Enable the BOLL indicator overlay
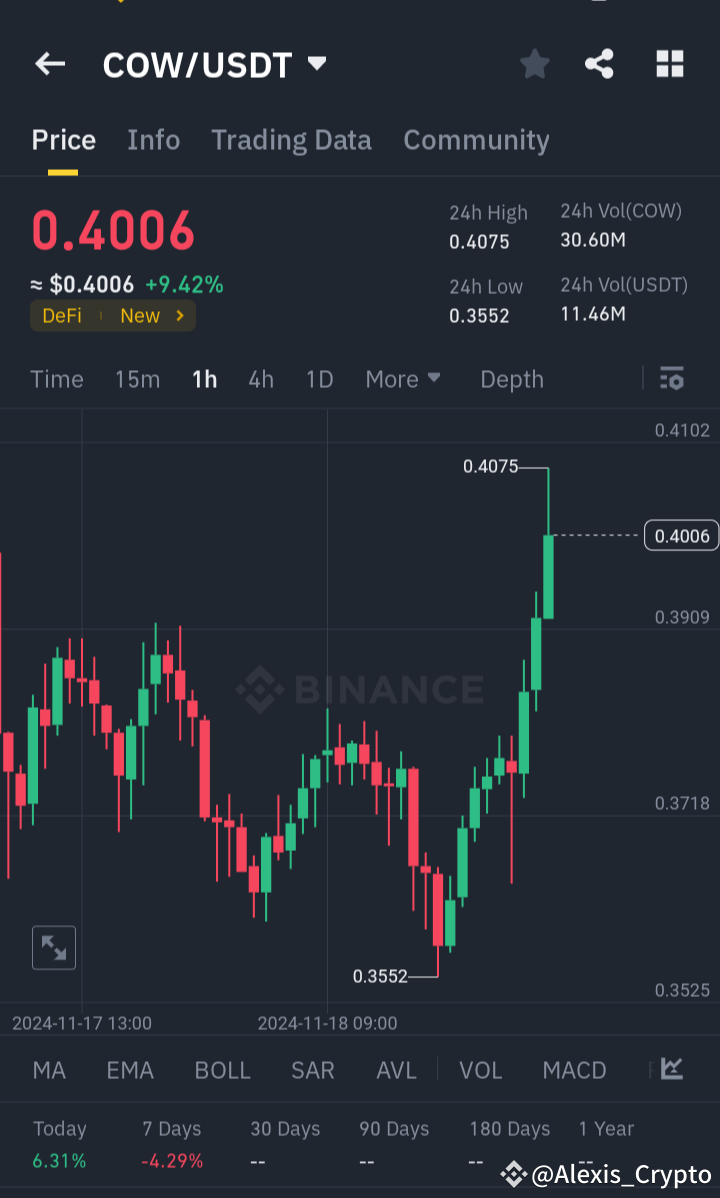The height and width of the screenshot is (1198, 720). (222, 1070)
